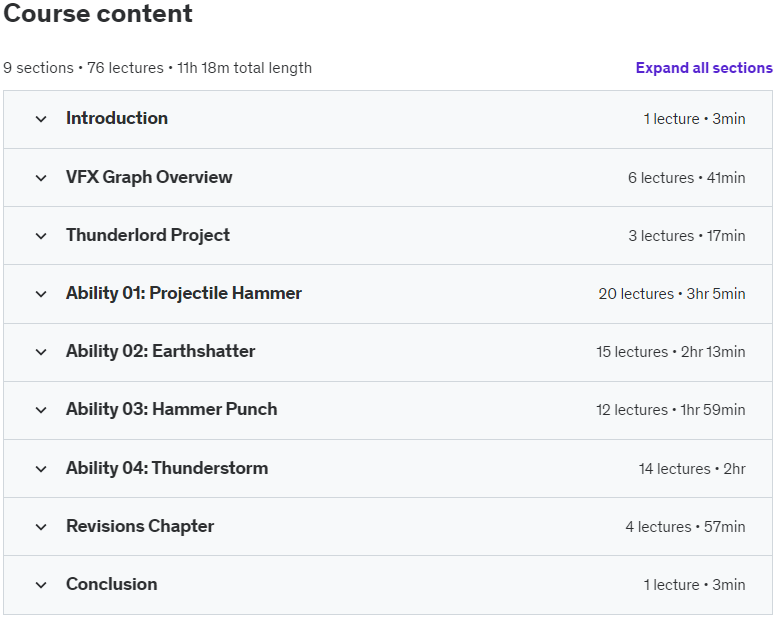Click '3 lectures • 17min' text
Screen dimensions: 776x618
(x=687, y=236)
